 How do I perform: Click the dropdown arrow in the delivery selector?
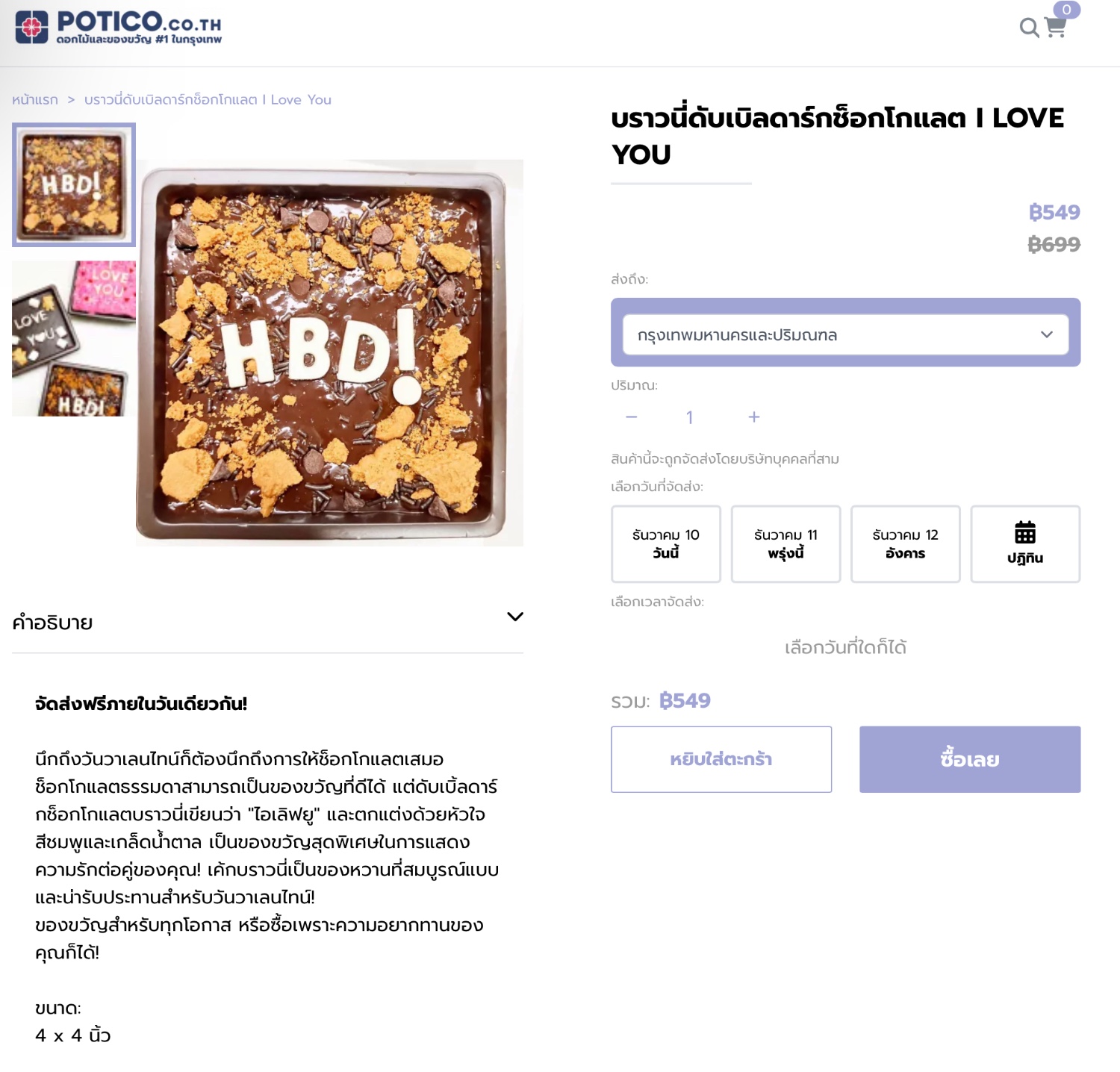(x=1047, y=334)
